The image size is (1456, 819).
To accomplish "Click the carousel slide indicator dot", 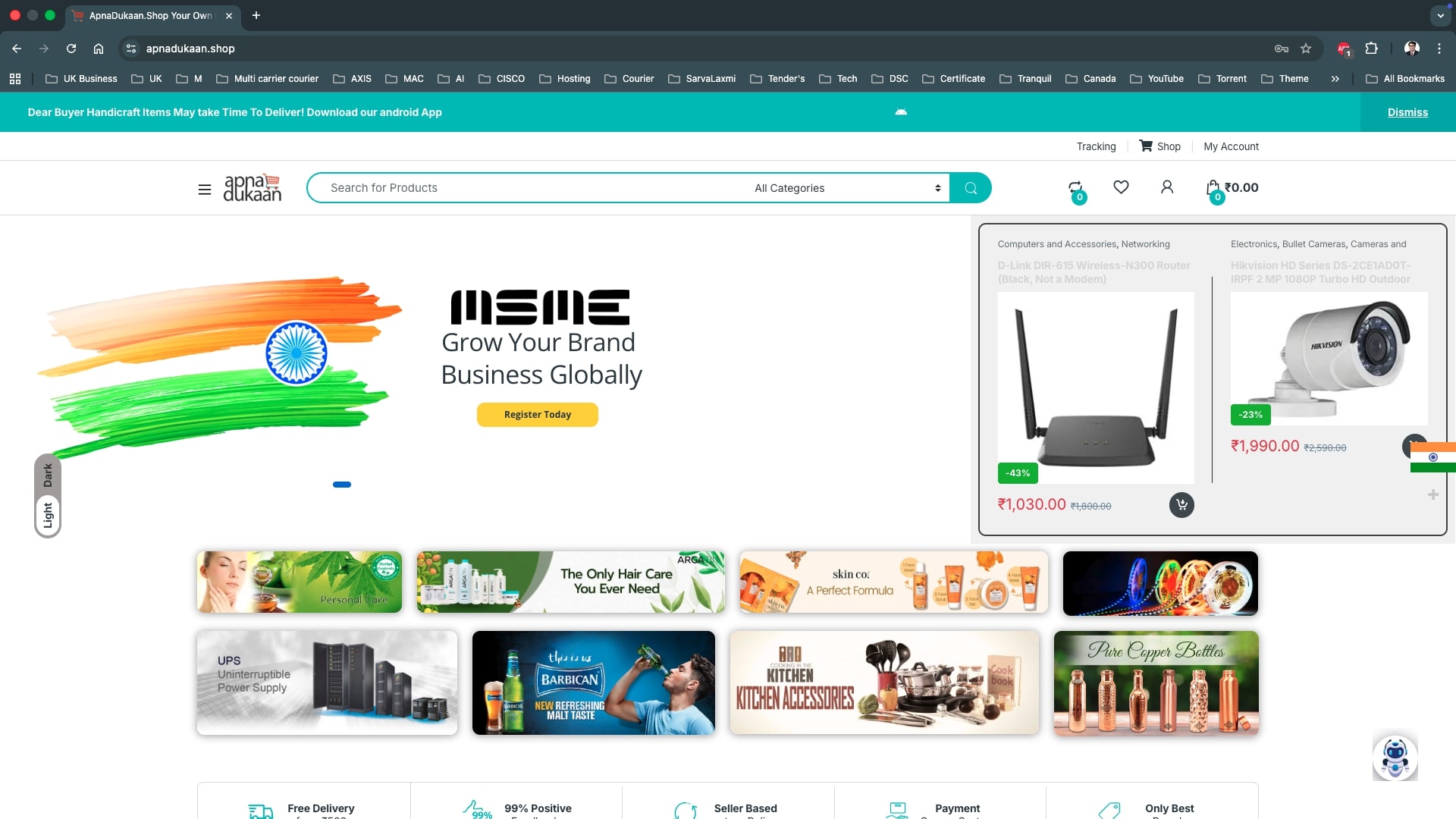I will (x=342, y=485).
